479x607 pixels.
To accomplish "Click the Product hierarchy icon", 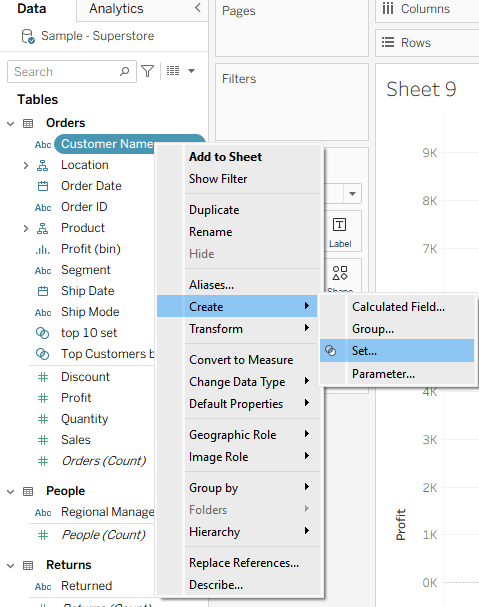I will coord(42,228).
